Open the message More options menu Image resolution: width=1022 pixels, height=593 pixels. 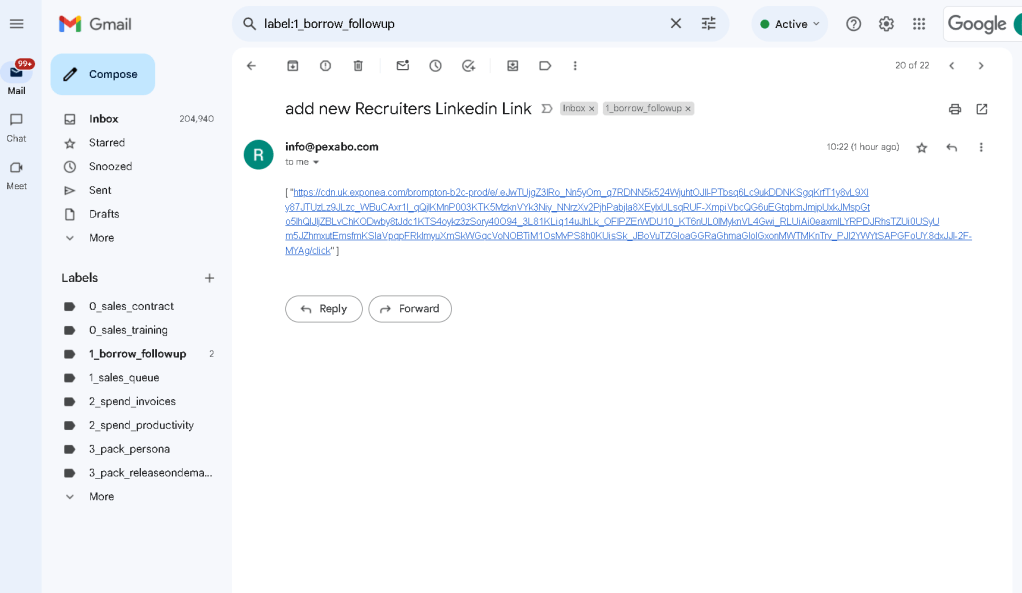tap(981, 148)
